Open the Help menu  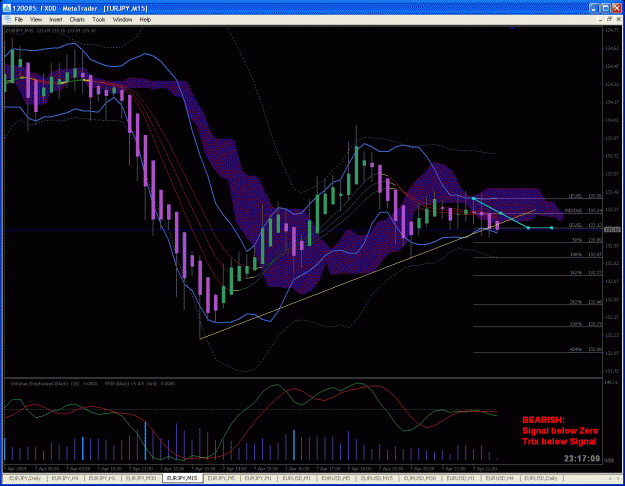pos(145,19)
